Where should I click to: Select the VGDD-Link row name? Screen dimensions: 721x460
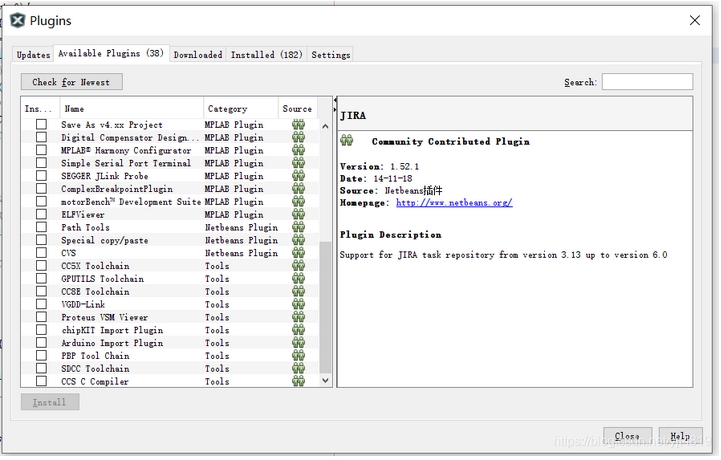83,305
